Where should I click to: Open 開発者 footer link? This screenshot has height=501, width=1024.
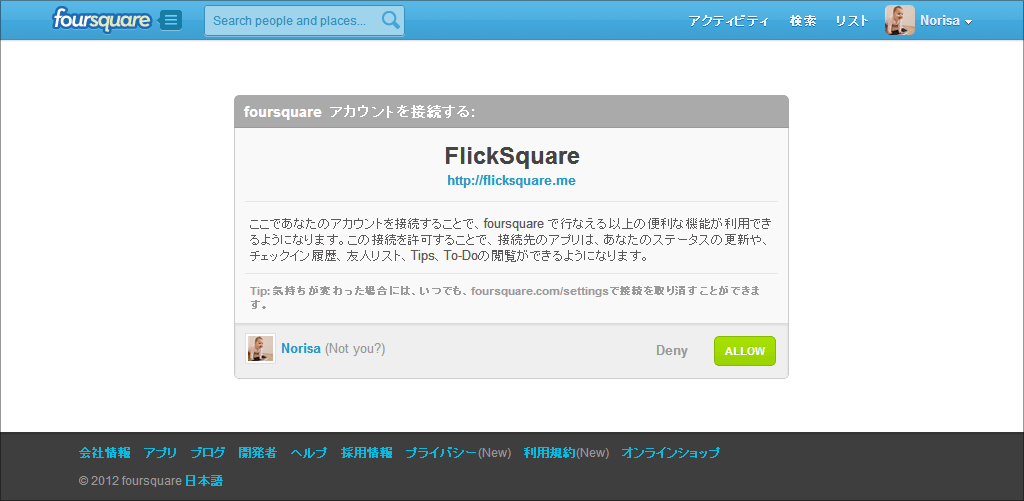257,453
